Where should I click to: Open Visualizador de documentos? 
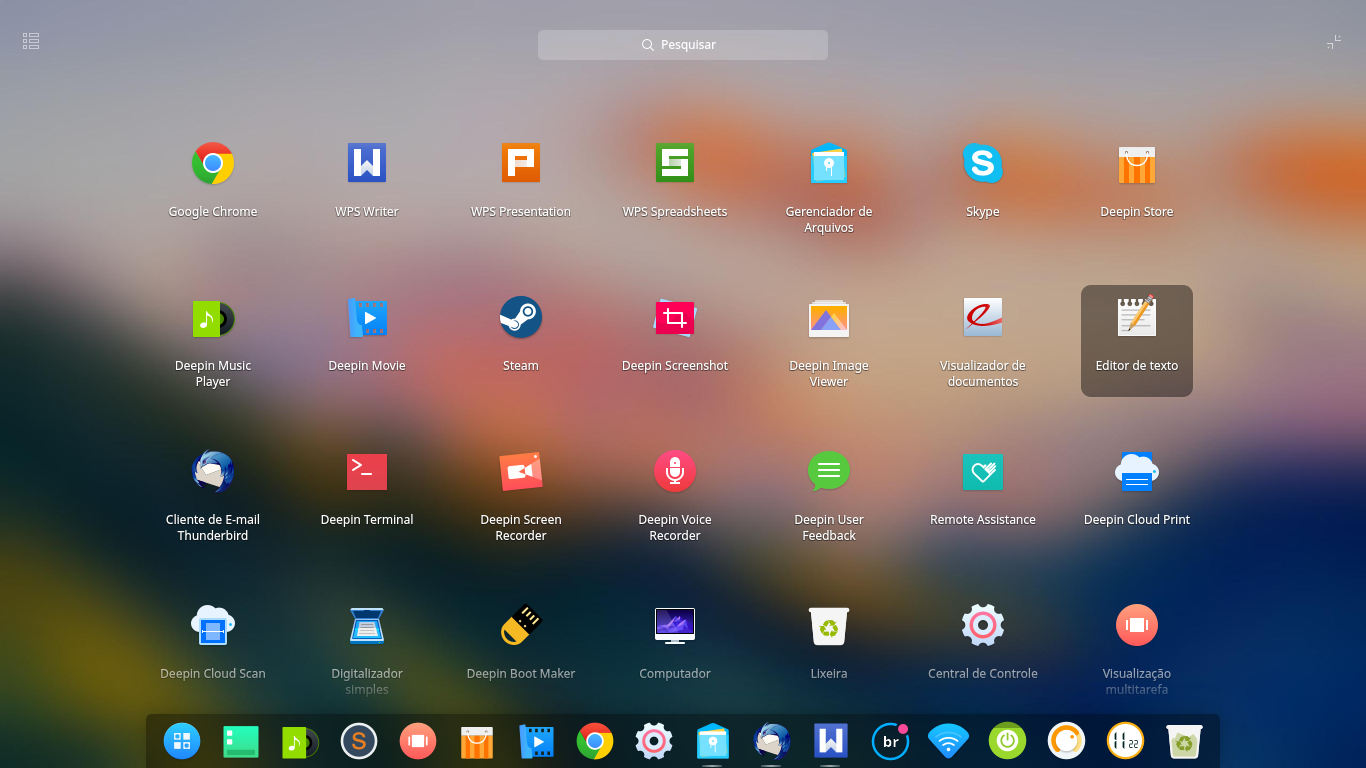click(x=983, y=317)
